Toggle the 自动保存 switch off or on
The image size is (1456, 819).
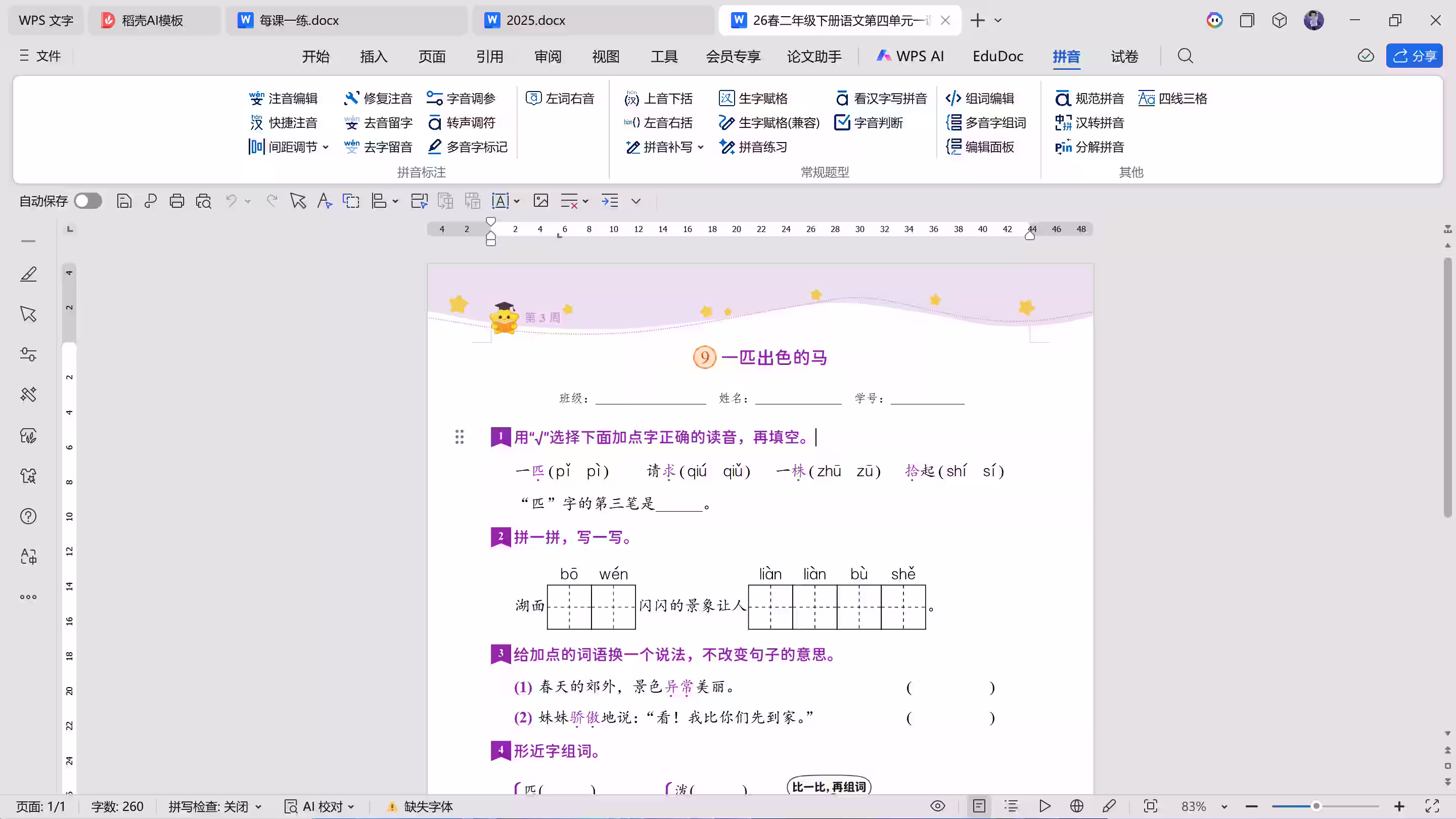(x=87, y=201)
